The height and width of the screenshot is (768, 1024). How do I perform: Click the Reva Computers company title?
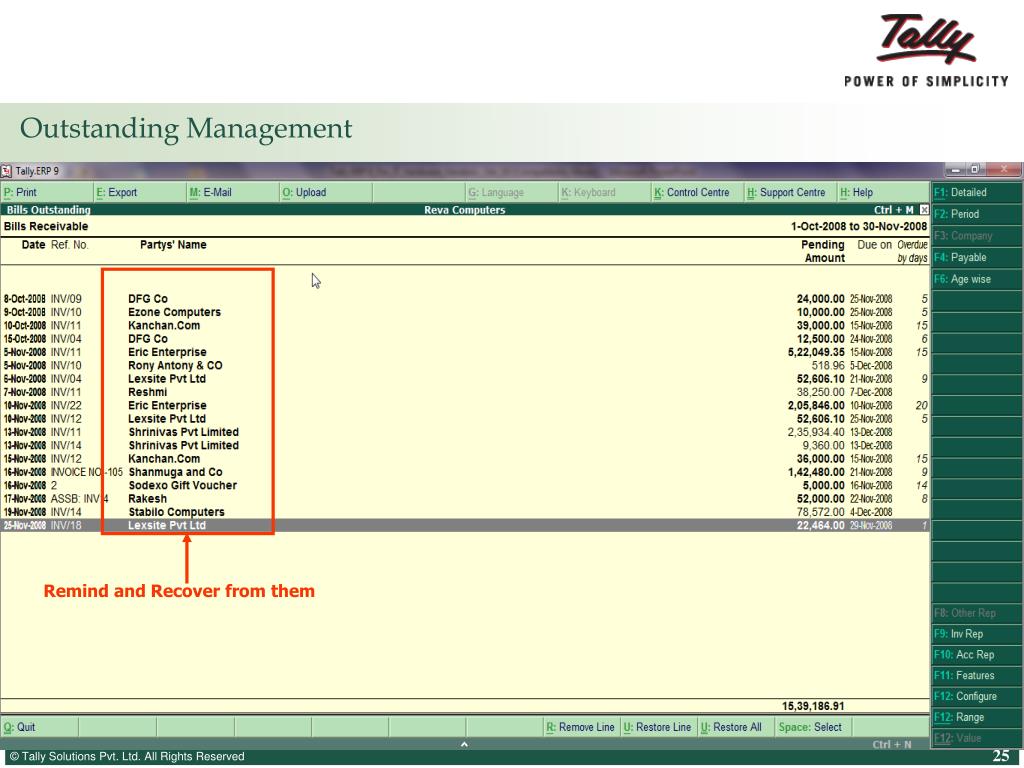464,210
